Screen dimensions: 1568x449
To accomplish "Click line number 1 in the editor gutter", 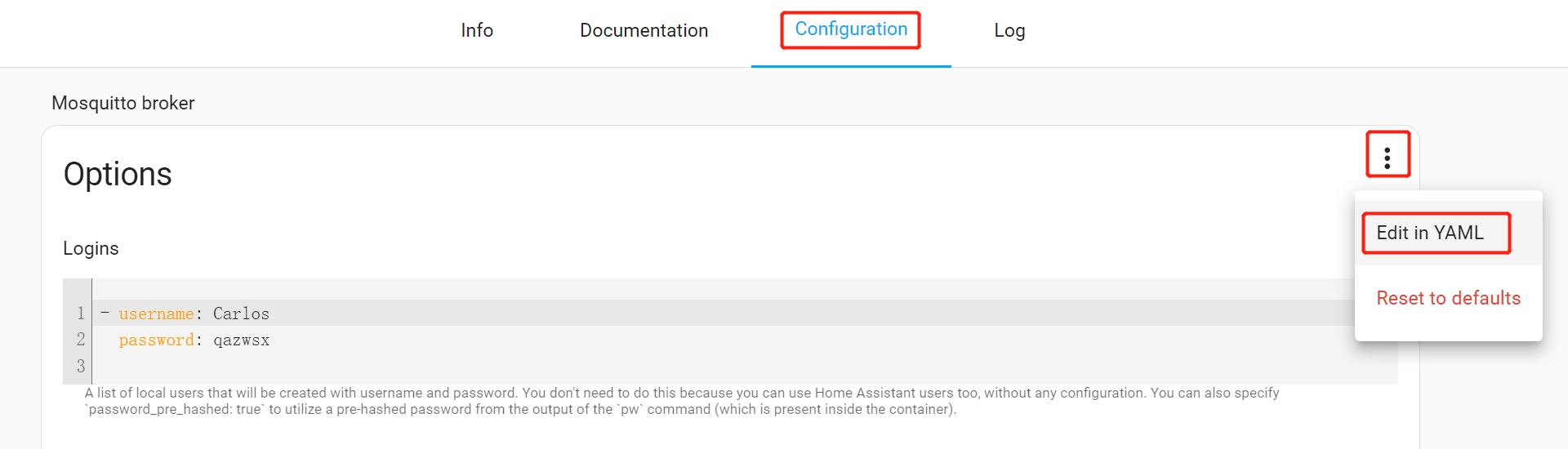I will [81, 313].
